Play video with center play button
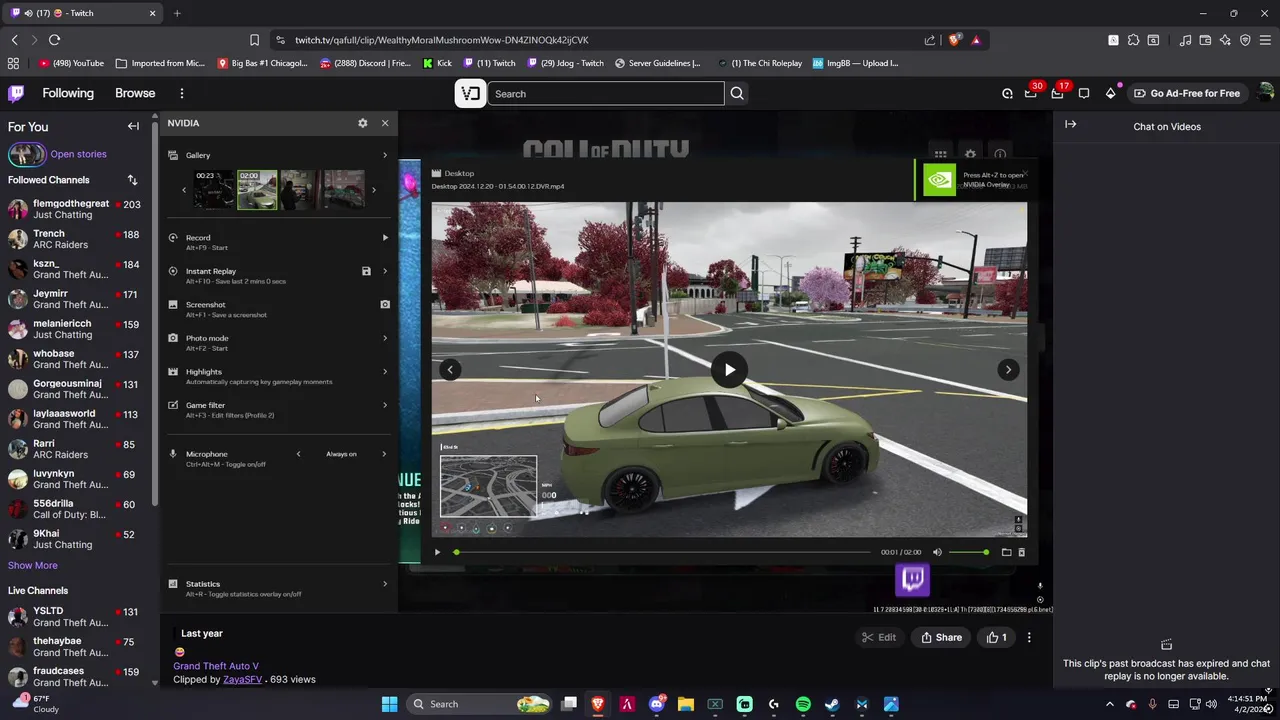The height and width of the screenshot is (720, 1280). tap(729, 370)
